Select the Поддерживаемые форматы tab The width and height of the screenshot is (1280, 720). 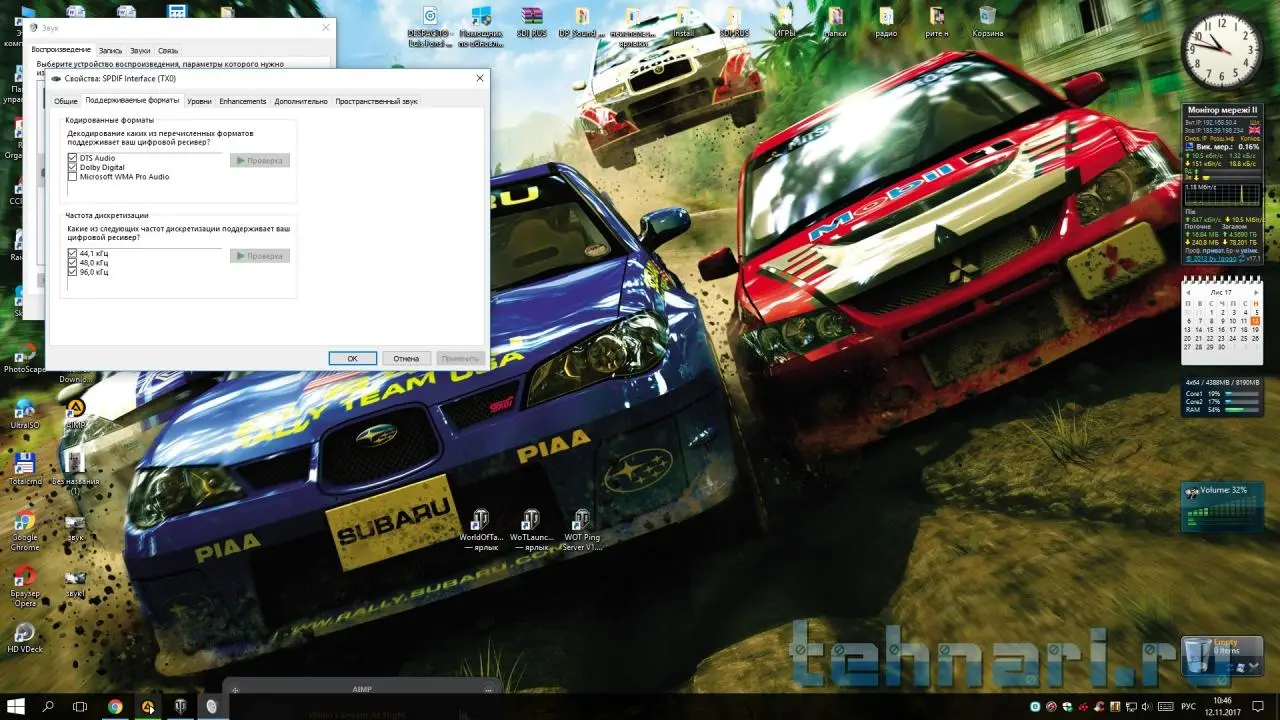coord(132,100)
